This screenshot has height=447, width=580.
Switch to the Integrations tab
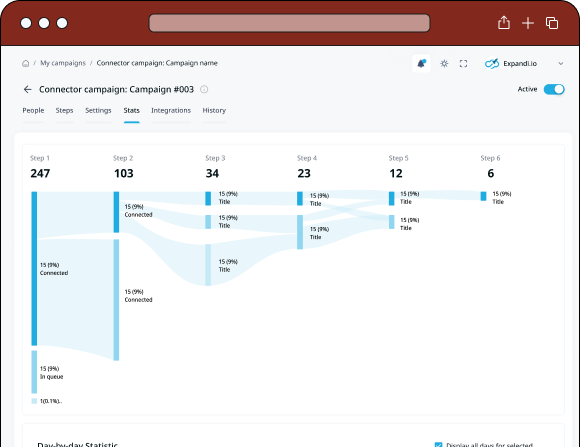point(171,110)
